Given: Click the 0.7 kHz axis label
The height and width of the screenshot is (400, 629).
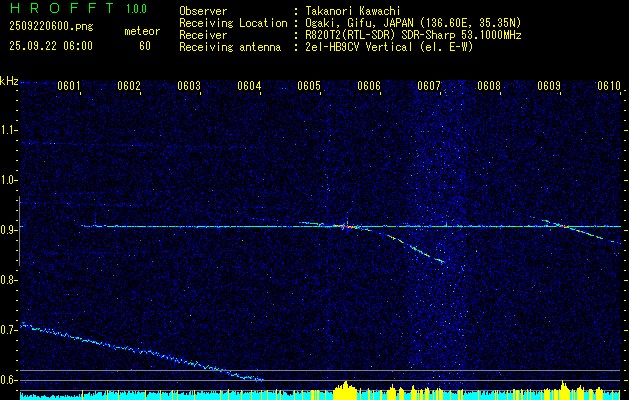Looking at the screenshot, I should [x=7, y=330].
